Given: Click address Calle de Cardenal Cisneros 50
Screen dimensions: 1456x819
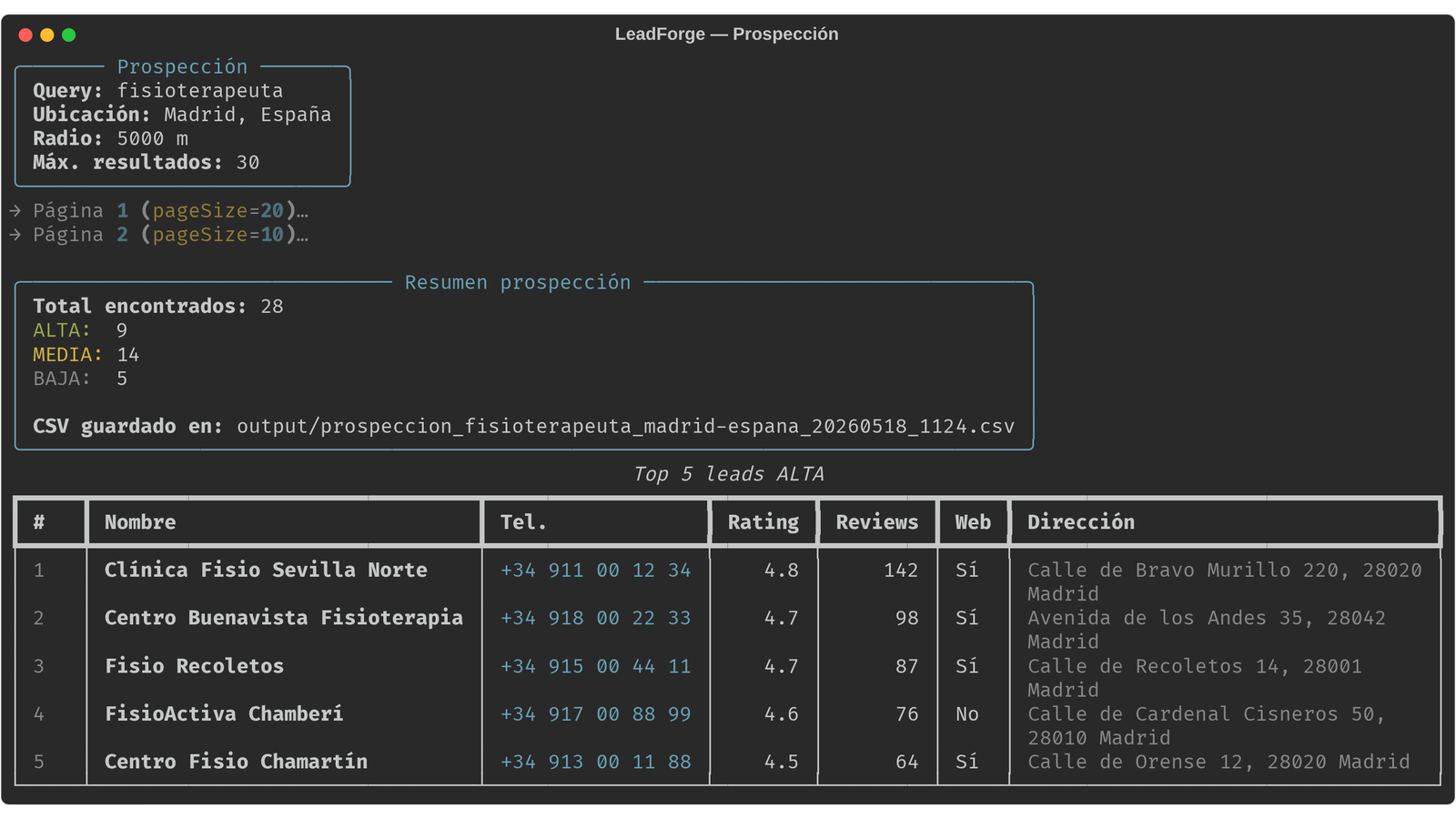Looking at the screenshot, I should coord(1207,726).
